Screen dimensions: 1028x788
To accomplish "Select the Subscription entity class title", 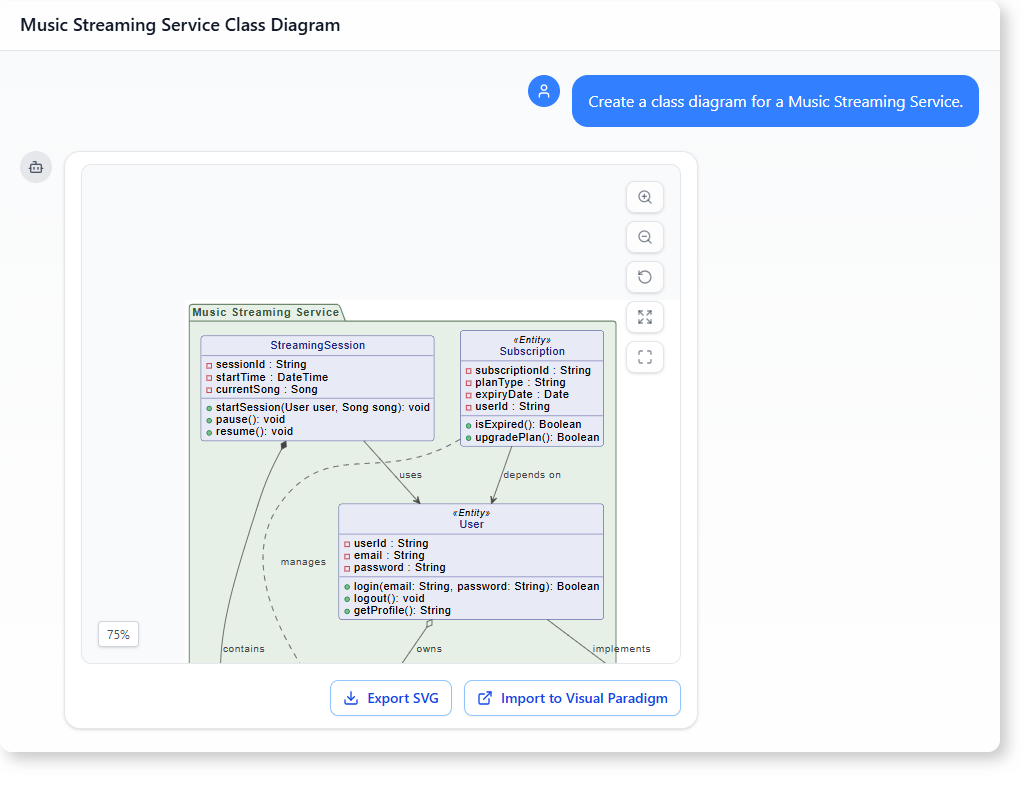I will tap(532, 351).
